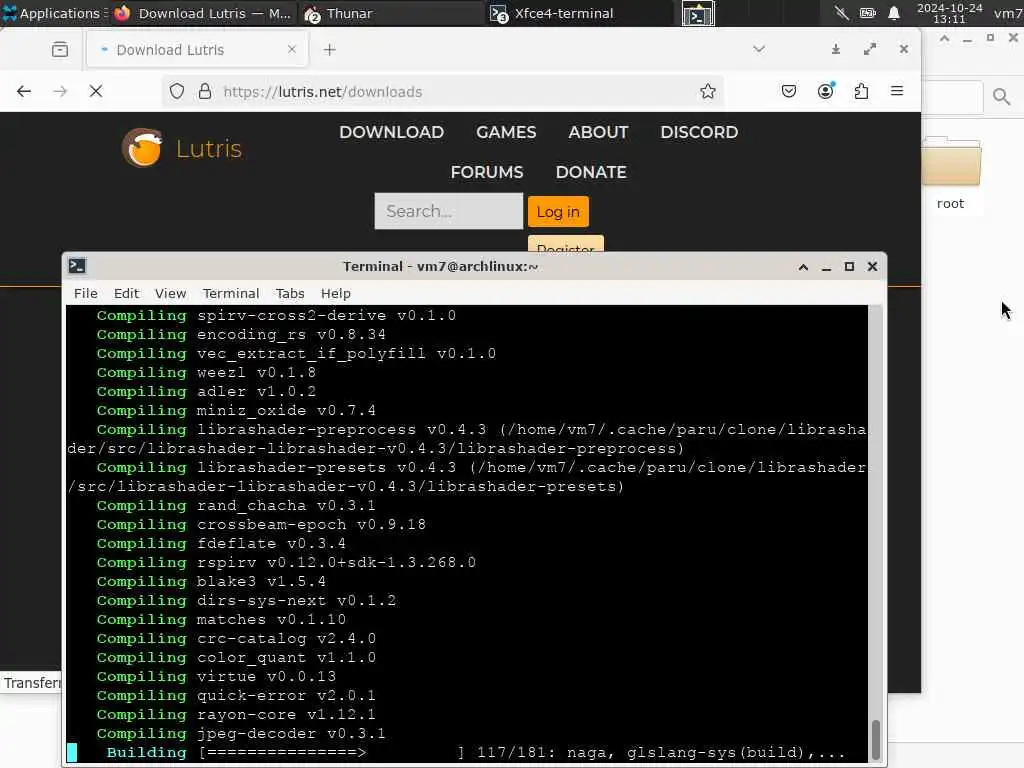Viewport: 1024px width, 768px height.
Task: Open the tracking protection shield icon
Action: [x=177, y=91]
